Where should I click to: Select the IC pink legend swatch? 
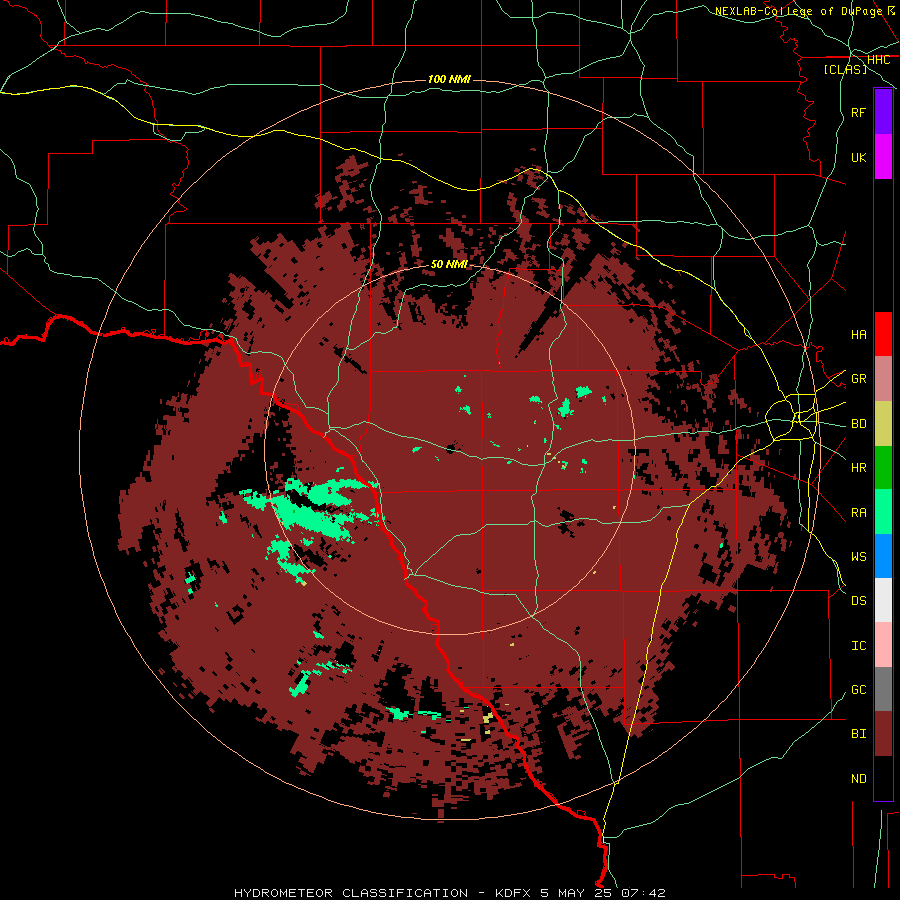883,645
